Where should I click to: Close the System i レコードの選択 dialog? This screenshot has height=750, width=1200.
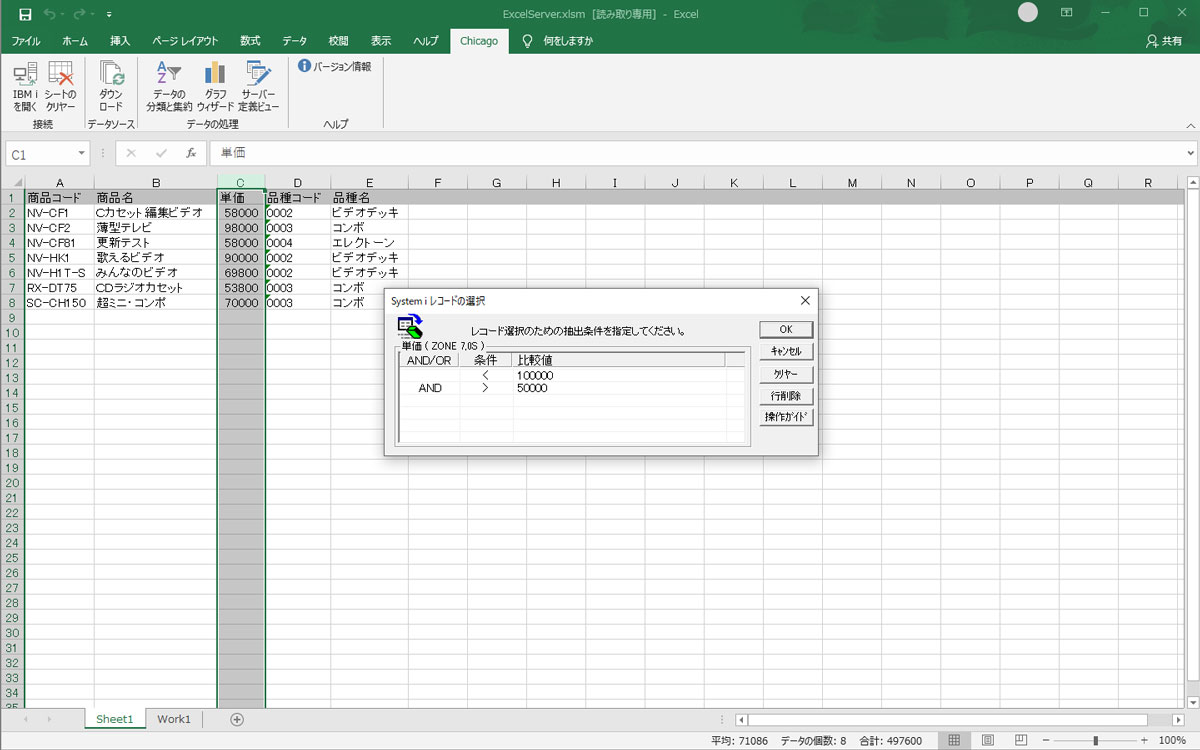[x=805, y=300]
